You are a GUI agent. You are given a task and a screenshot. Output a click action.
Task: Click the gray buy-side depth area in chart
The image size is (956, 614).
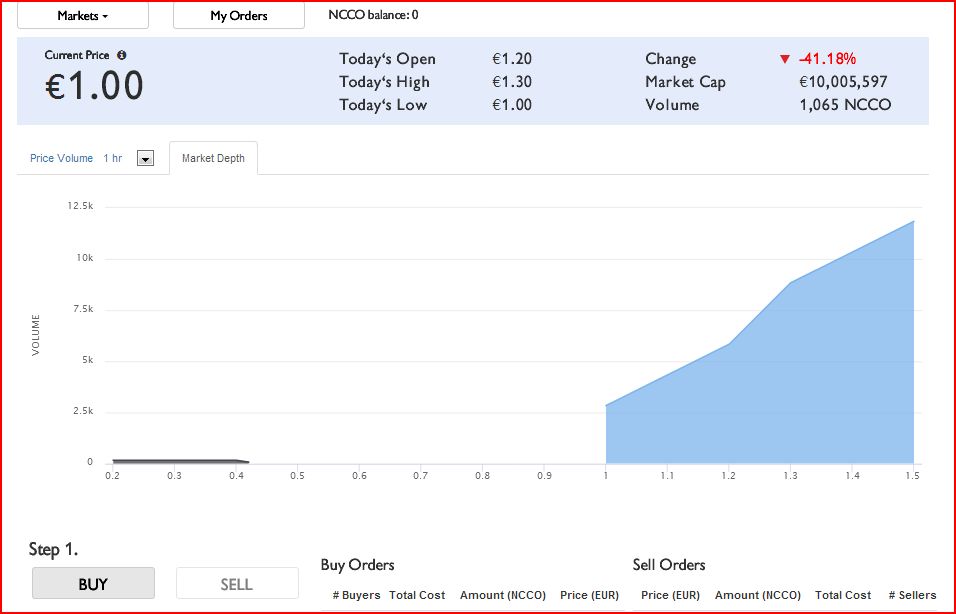click(x=175, y=461)
